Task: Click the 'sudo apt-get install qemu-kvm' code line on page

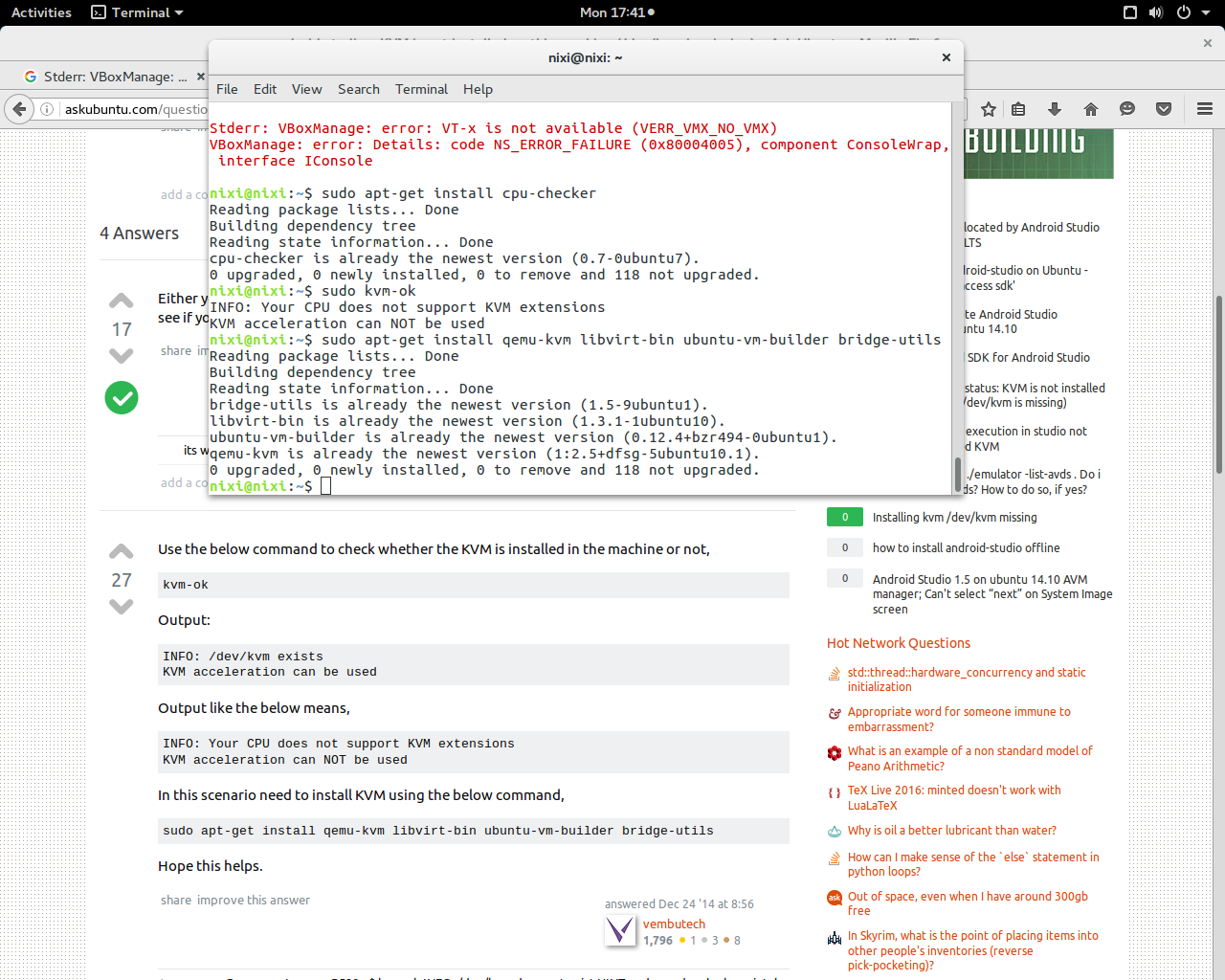Action: click(438, 831)
